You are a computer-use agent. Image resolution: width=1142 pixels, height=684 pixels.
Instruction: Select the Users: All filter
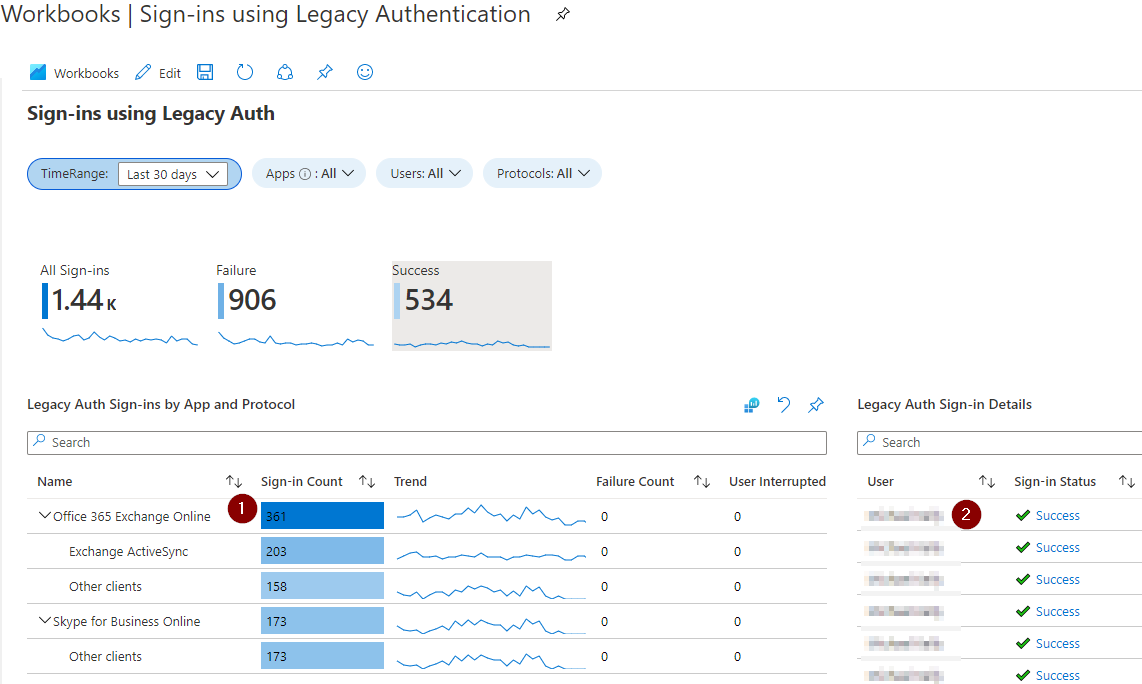click(424, 172)
